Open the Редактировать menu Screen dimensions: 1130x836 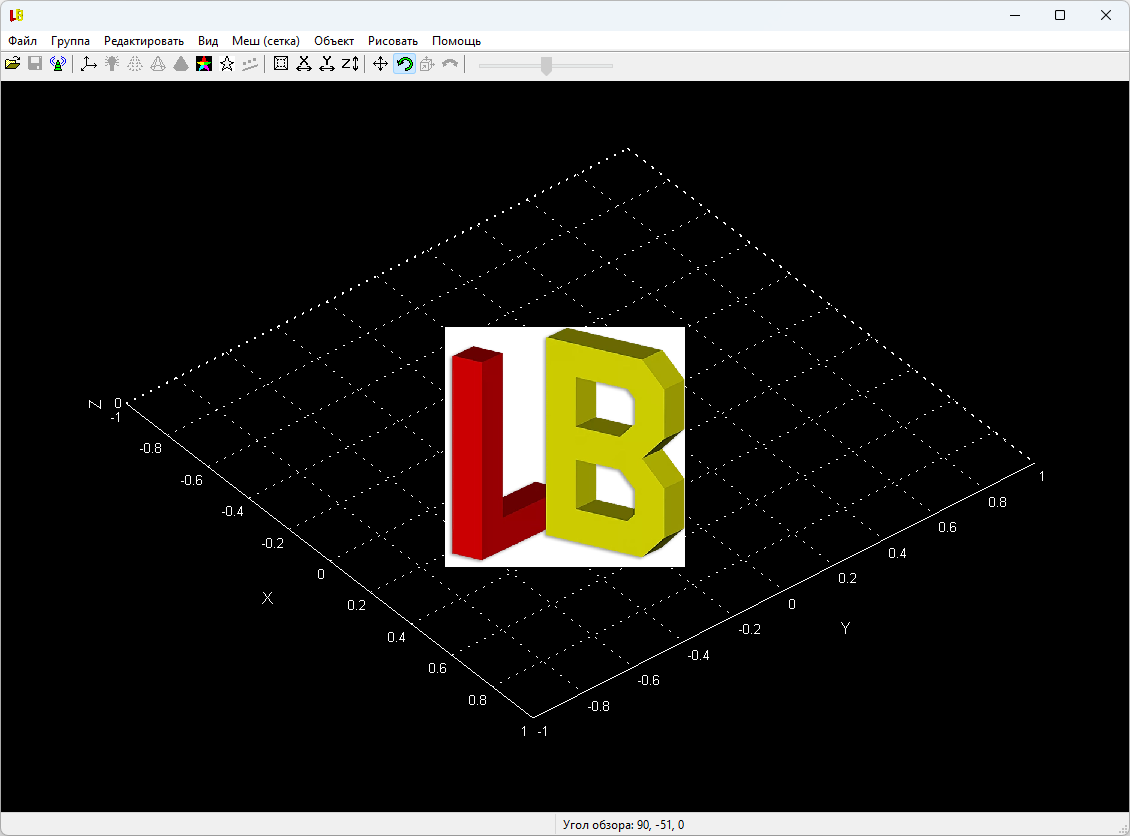click(144, 41)
